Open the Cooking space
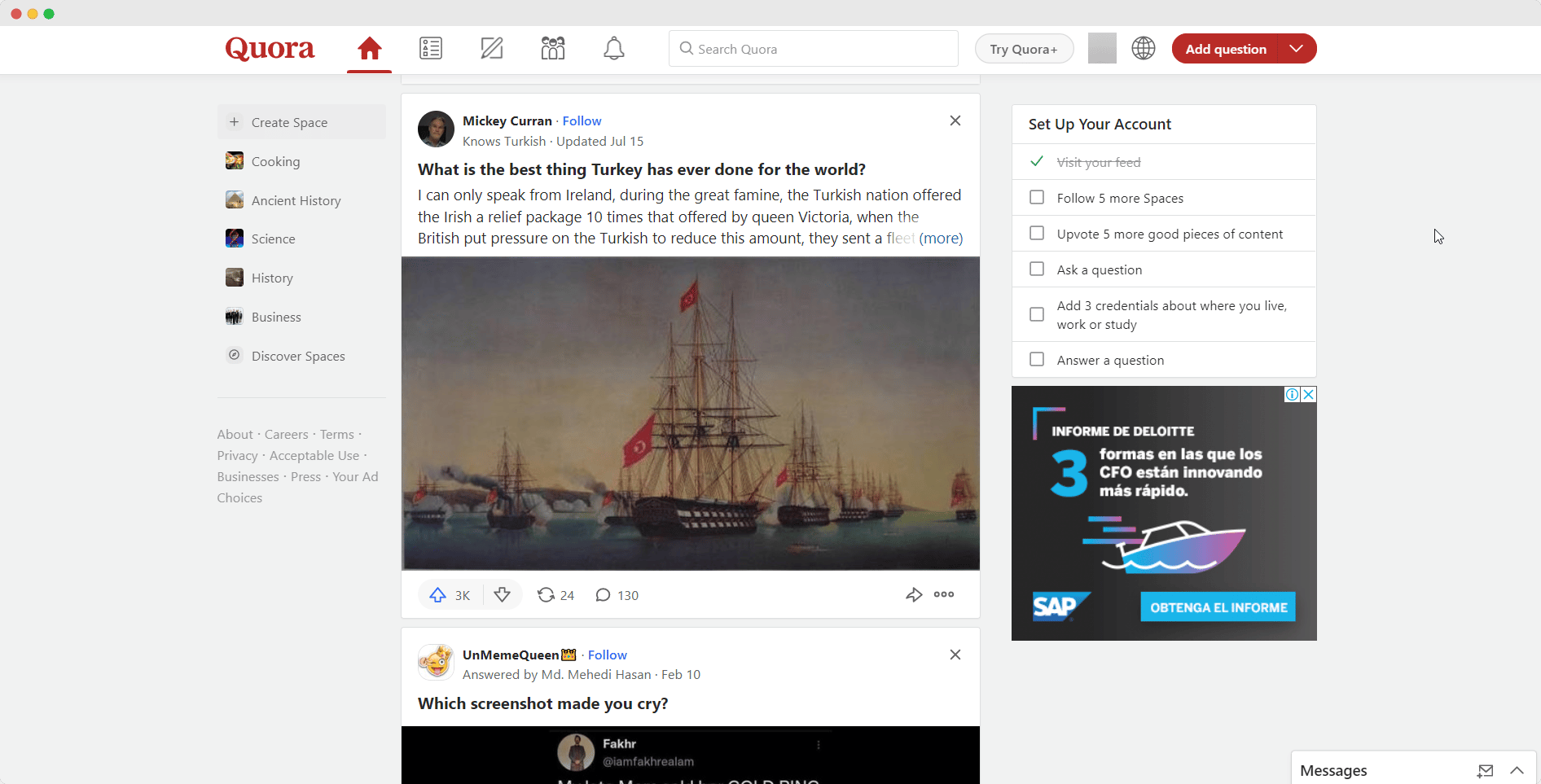1541x784 pixels. coord(301,161)
